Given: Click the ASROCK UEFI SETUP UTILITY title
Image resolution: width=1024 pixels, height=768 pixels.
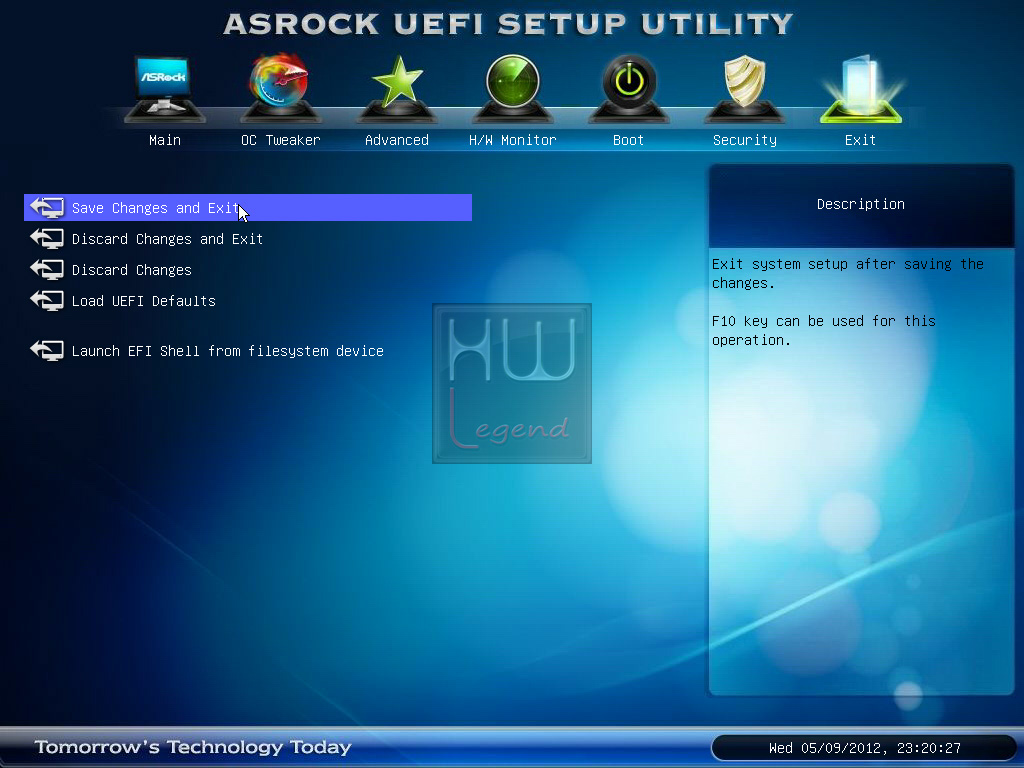Looking at the screenshot, I should pos(508,24).
